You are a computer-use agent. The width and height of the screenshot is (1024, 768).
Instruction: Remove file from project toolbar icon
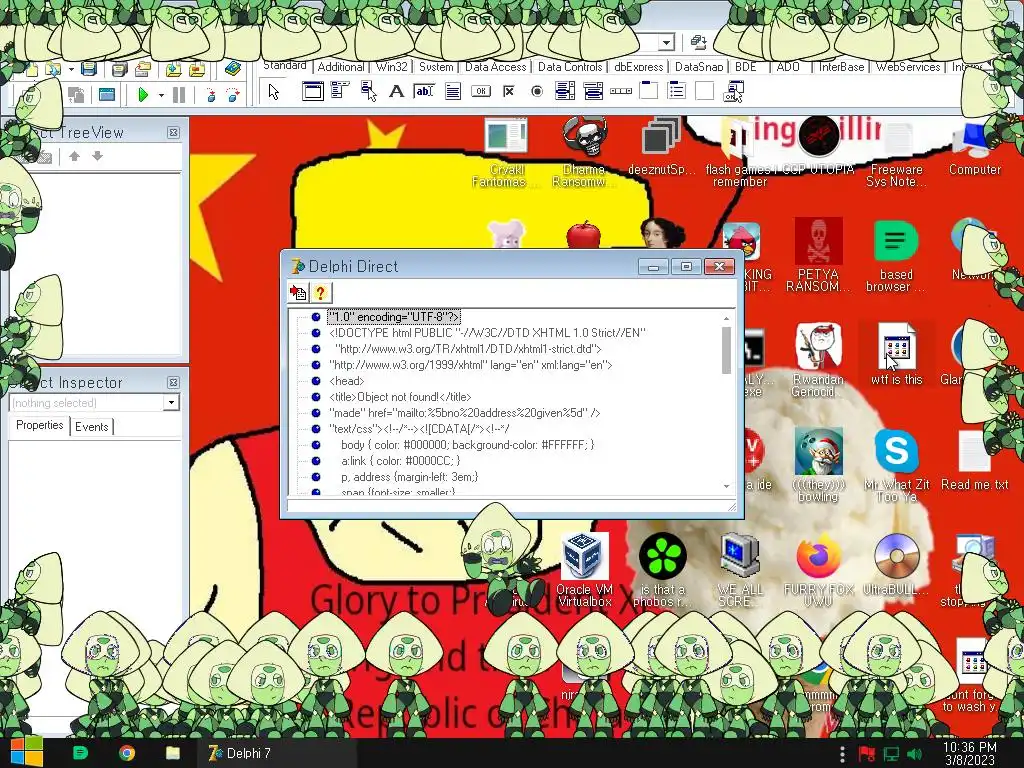(197, 69)
